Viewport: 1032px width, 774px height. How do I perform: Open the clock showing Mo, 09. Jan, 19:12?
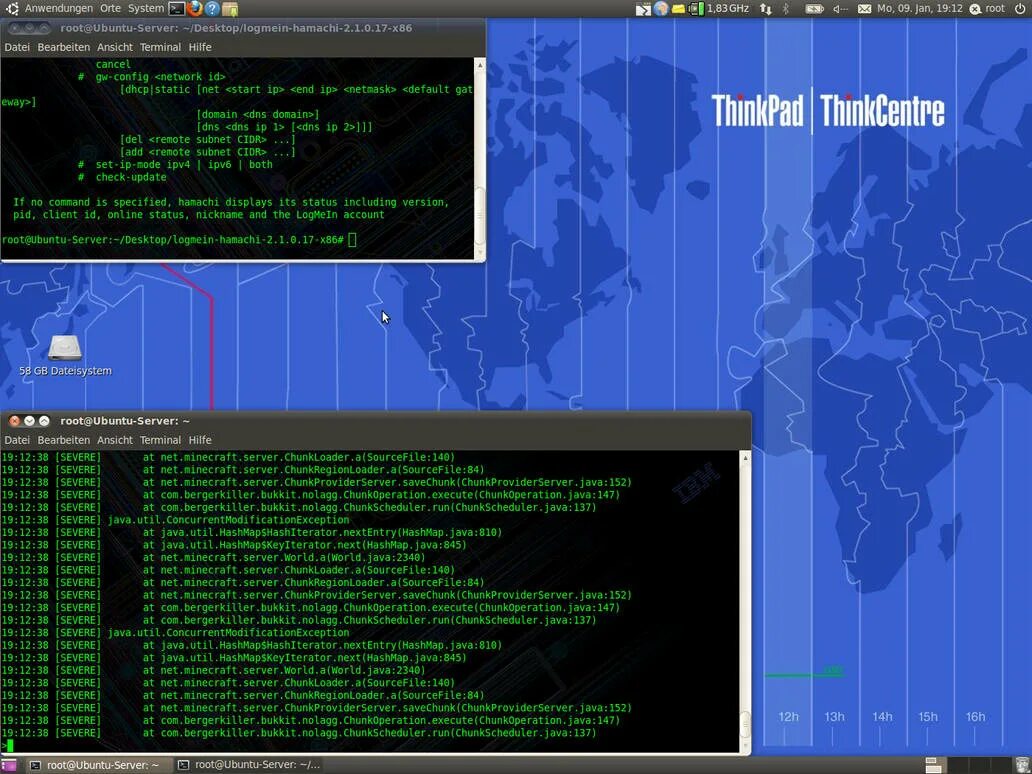point(919,9)
